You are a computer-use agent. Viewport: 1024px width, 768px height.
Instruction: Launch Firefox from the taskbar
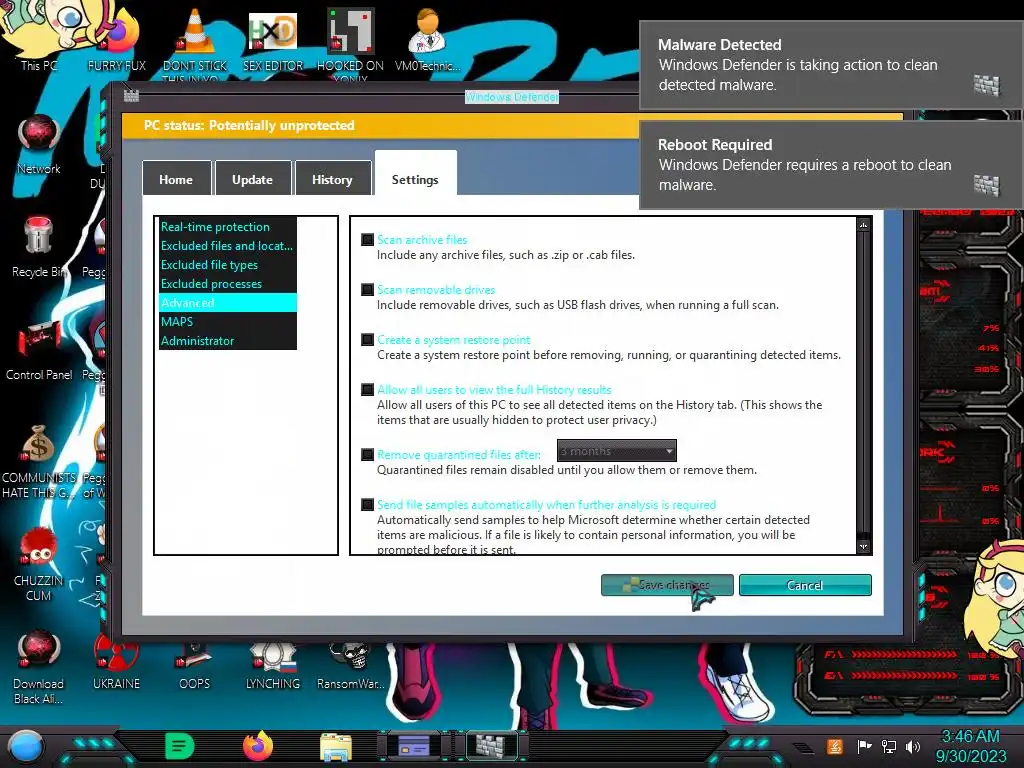click(x=258, y=746)
